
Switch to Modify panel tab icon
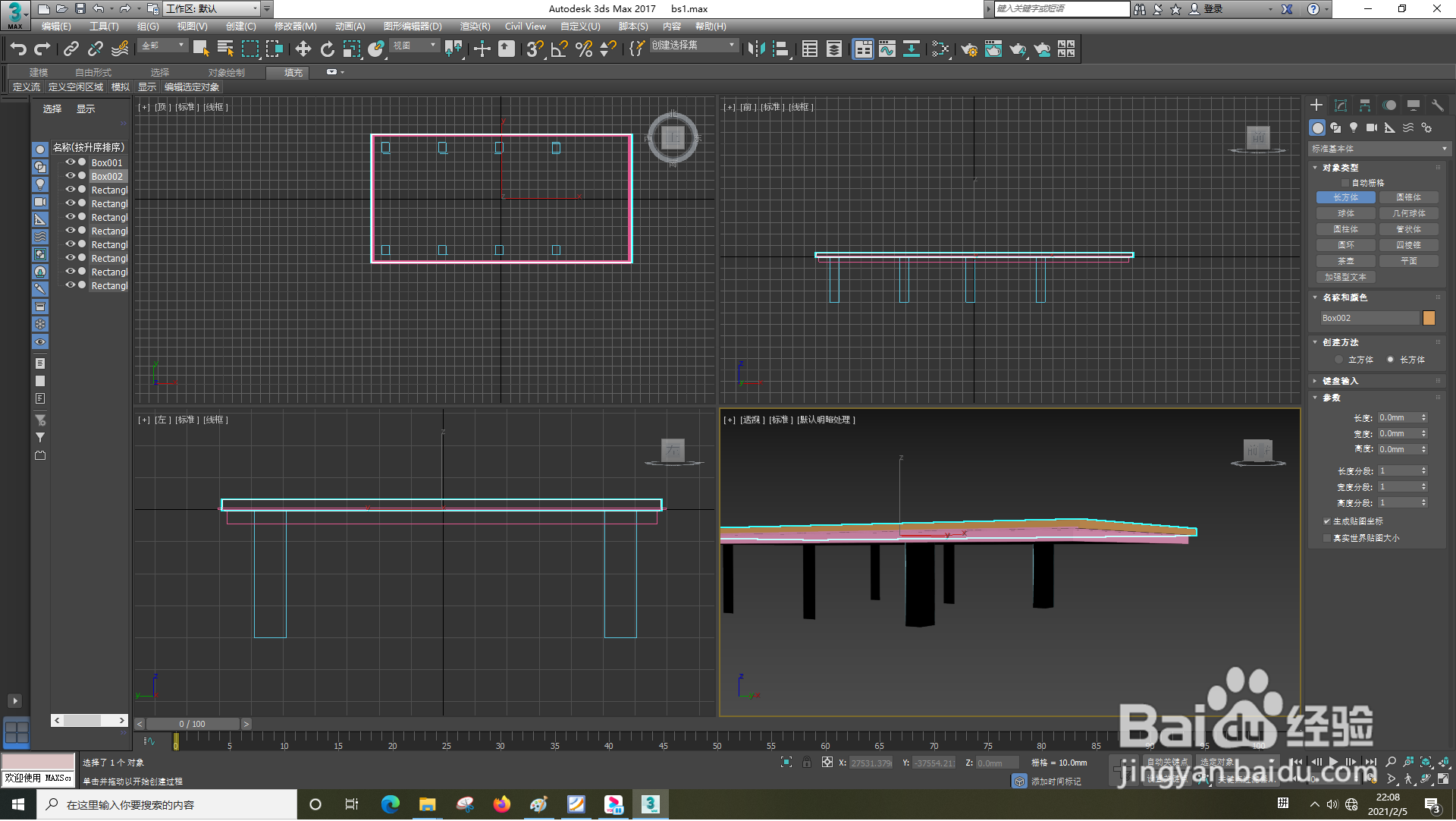[x=1341, y=105]
